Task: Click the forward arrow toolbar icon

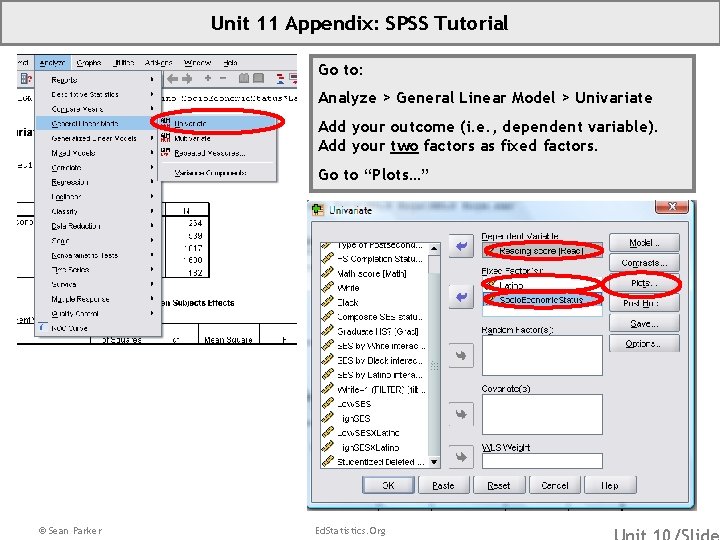Action: click(x=187, y=79)
